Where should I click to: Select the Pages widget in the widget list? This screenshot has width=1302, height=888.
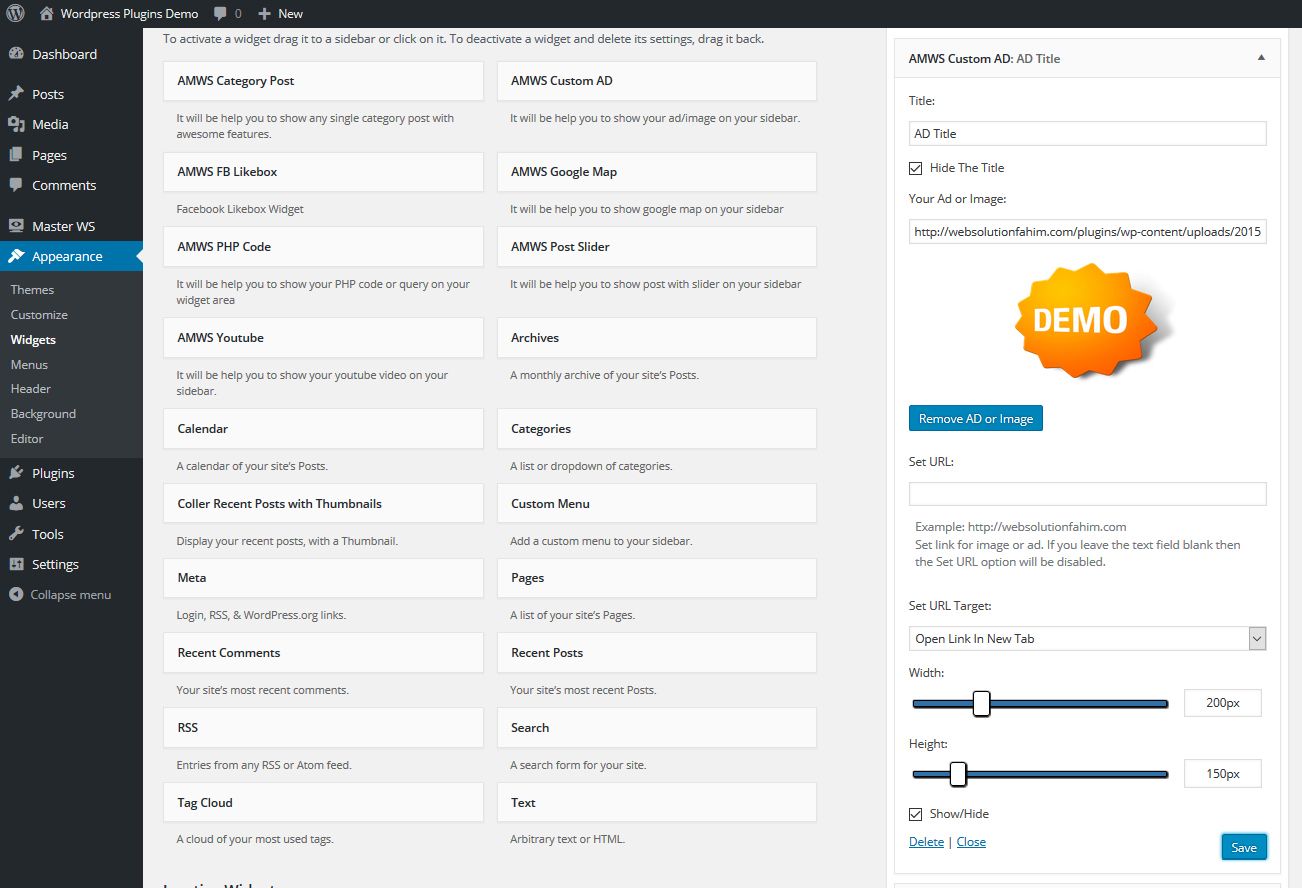(x=657, y=578)
